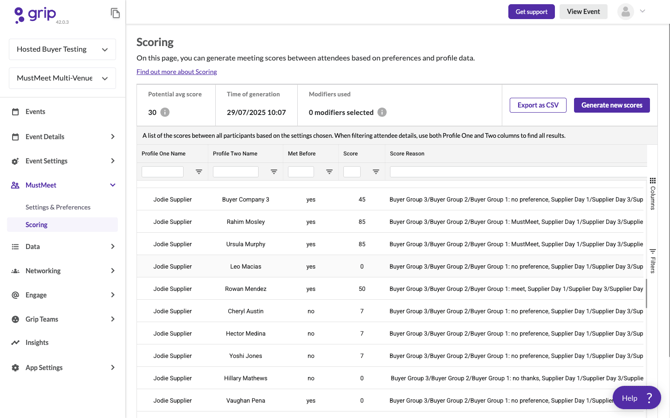
Task: Click the Engage at-sign icon
Action: pos(15,295)
